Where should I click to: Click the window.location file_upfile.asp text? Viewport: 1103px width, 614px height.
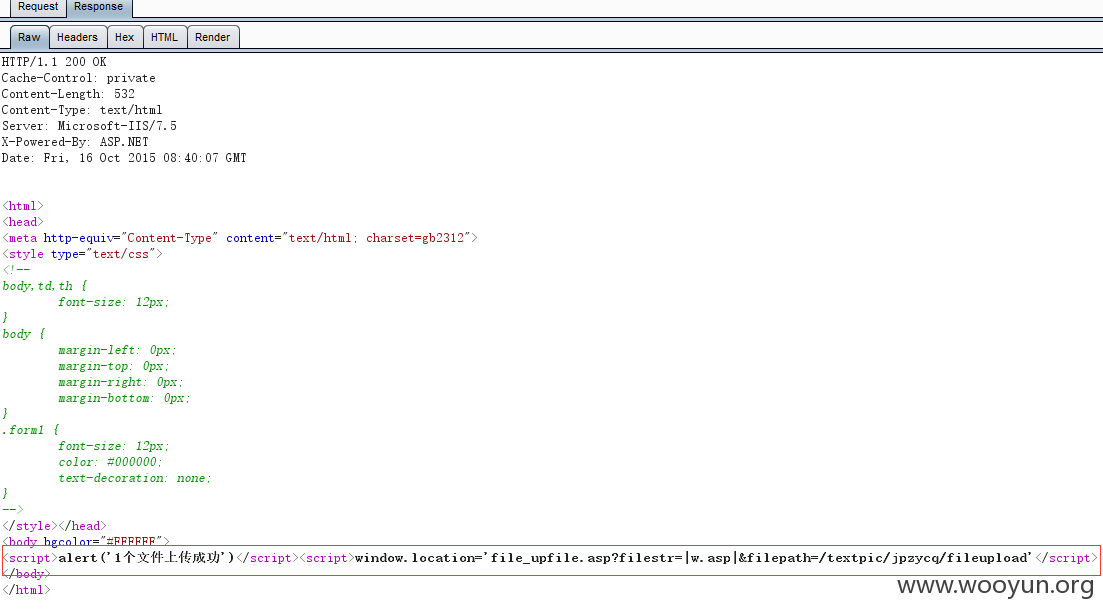pyautogui.click(x=694, y=558)
